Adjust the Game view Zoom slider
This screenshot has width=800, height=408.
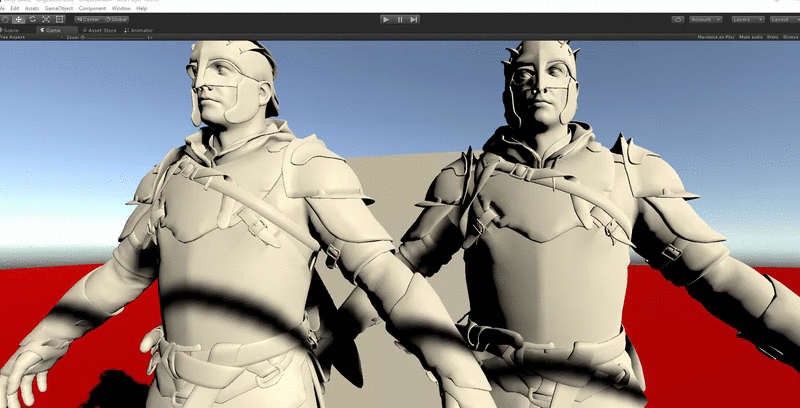coord(113,37)
